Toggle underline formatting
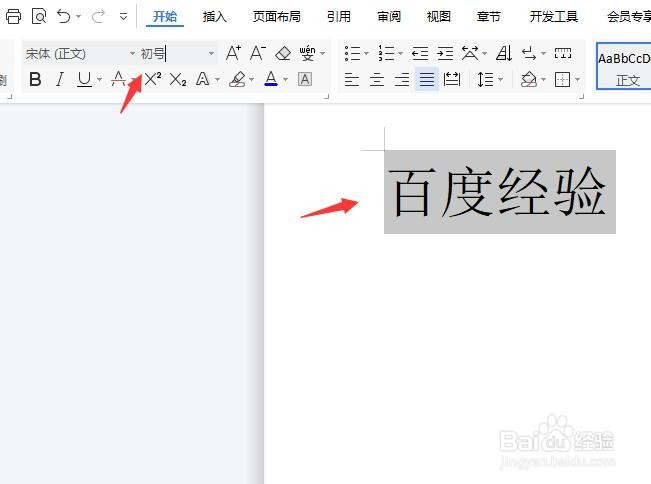 (84, 79)
